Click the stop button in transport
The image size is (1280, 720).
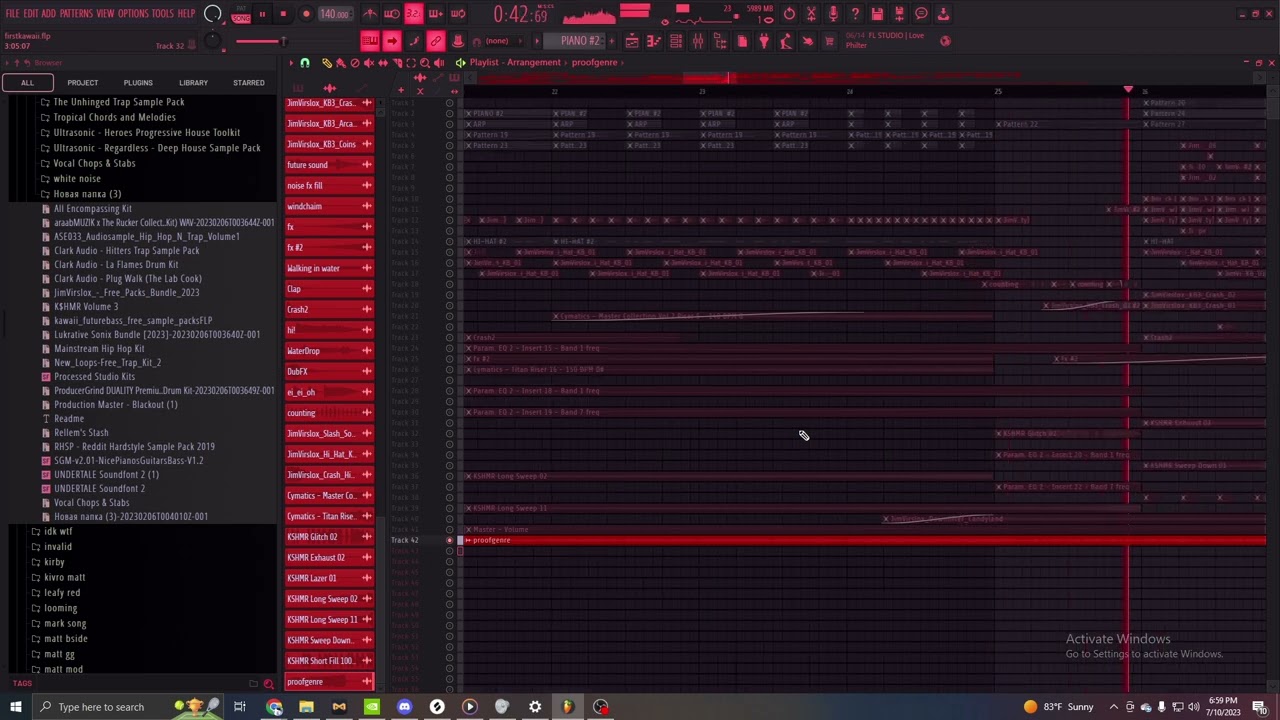tap(284, 14)
